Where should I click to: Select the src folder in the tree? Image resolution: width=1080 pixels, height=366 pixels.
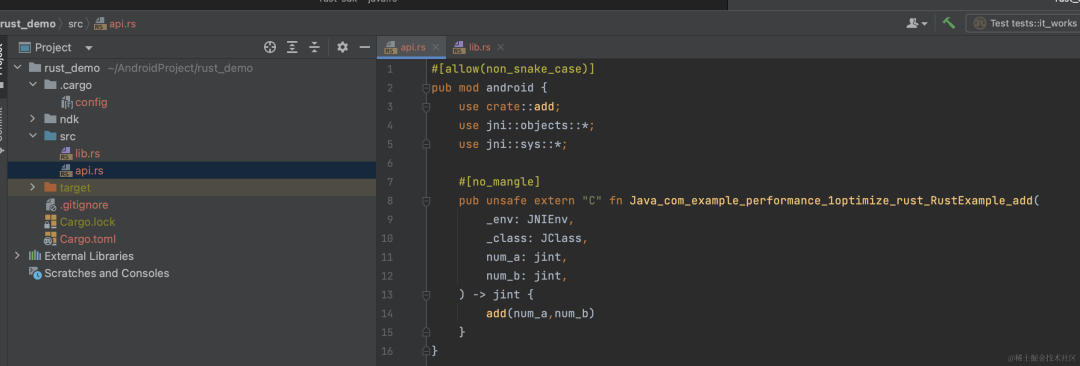click(x=191, y=136)
